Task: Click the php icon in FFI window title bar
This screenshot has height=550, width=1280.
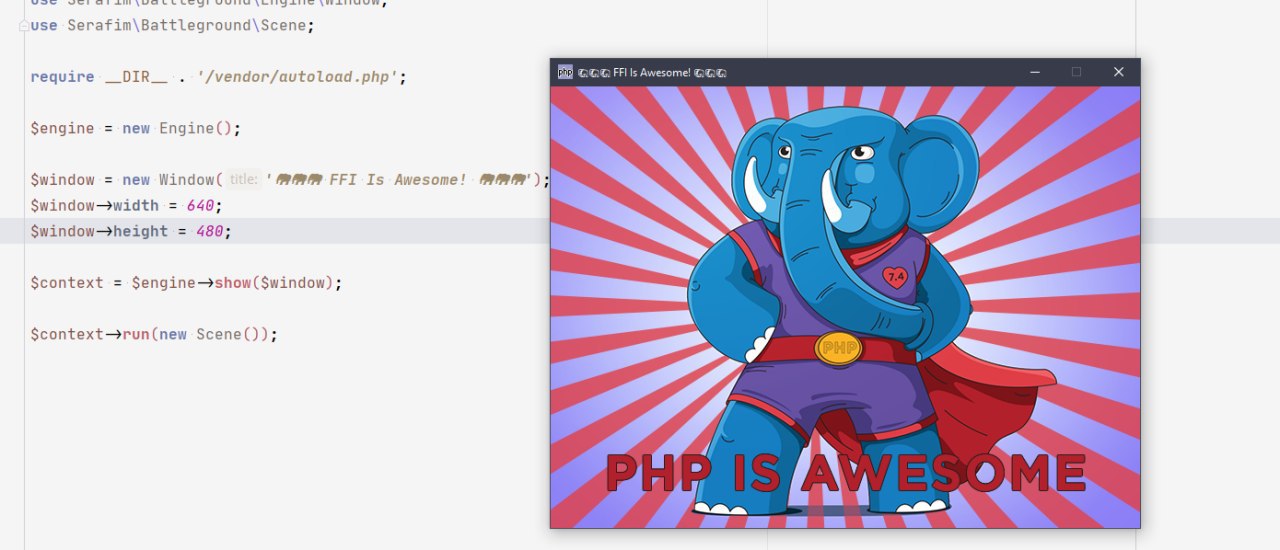Action: 565,72
